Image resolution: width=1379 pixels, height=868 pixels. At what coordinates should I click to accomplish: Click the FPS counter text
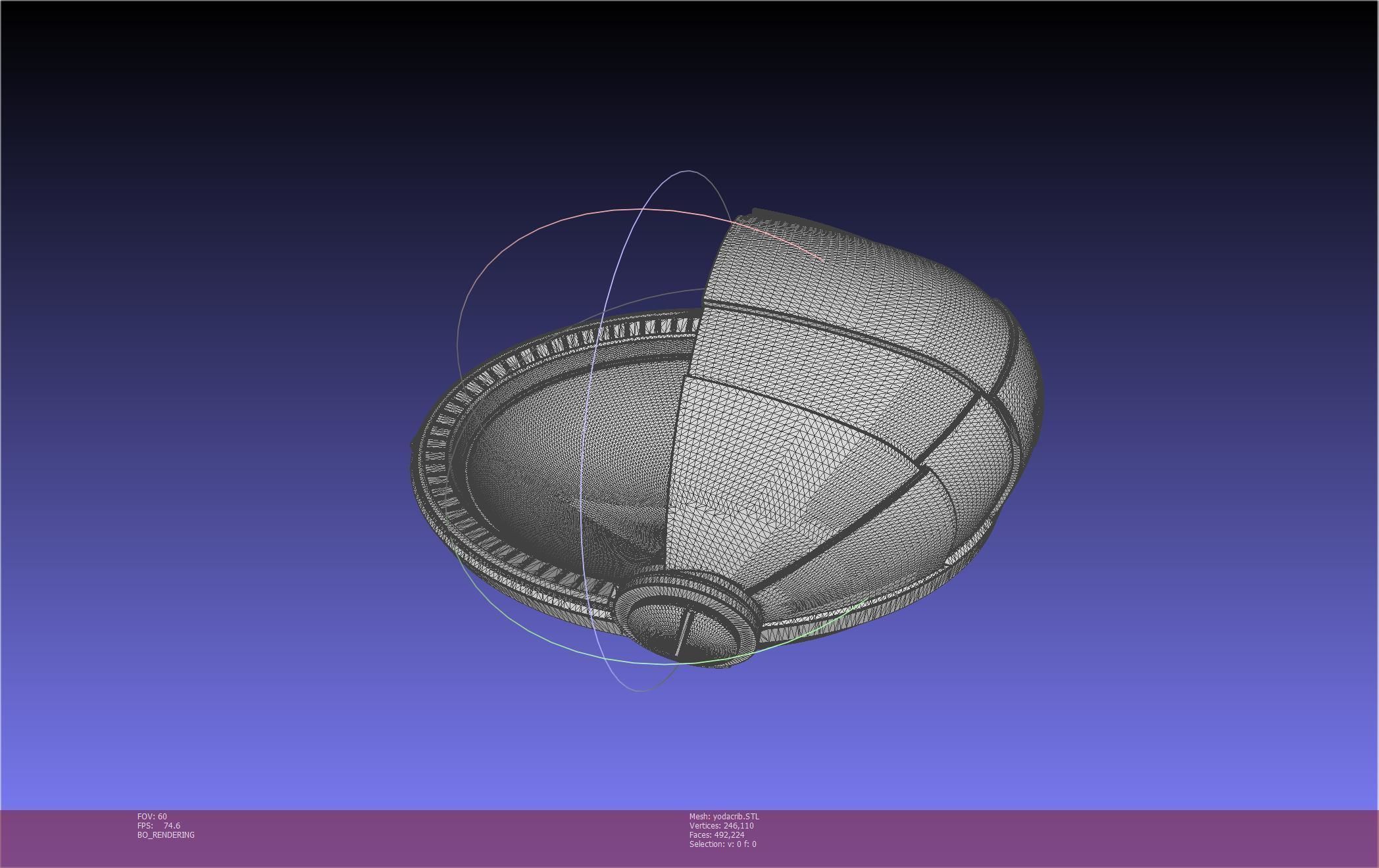[x=159, y=826]
